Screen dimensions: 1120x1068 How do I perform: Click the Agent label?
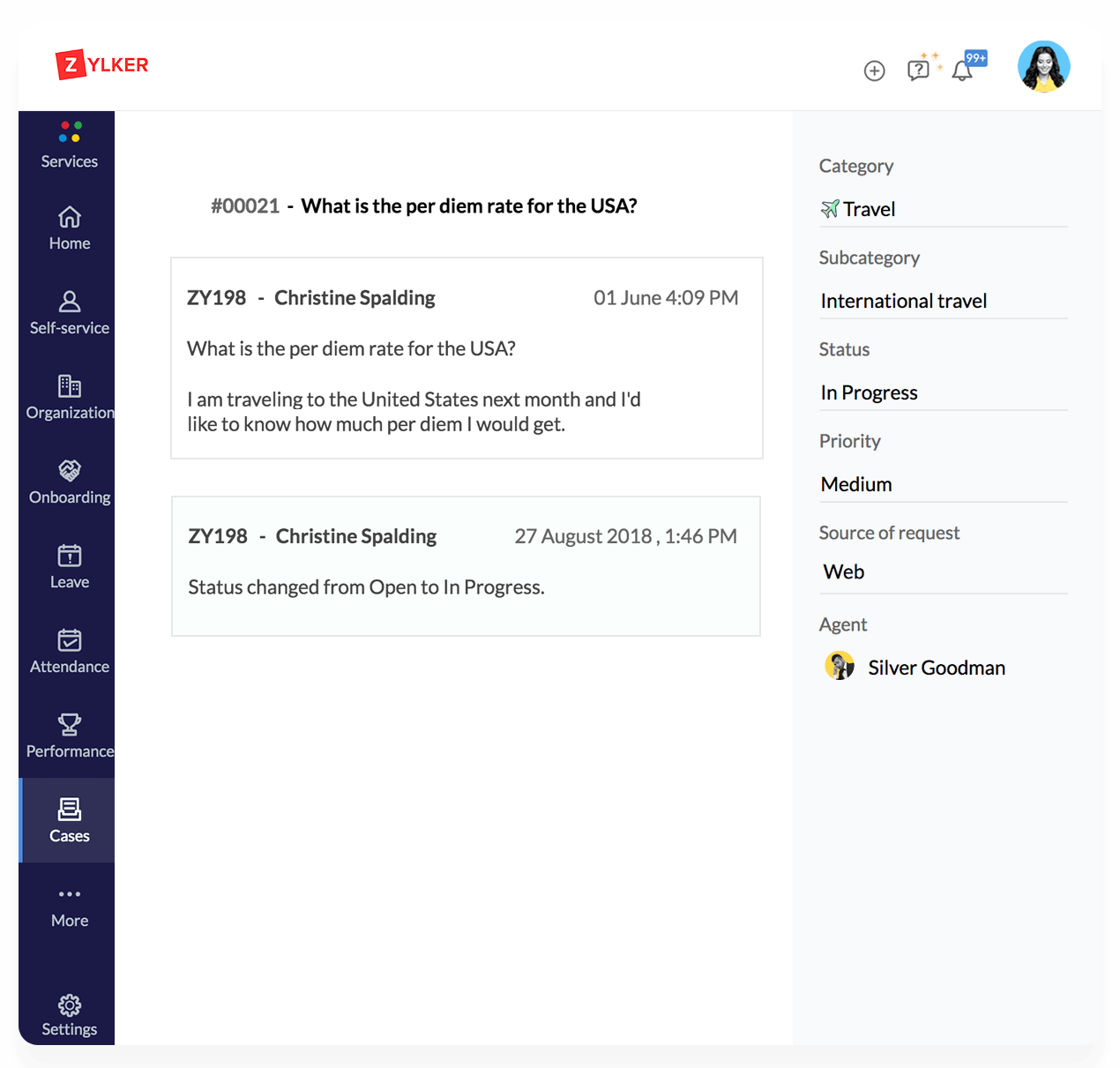point(843,624)
